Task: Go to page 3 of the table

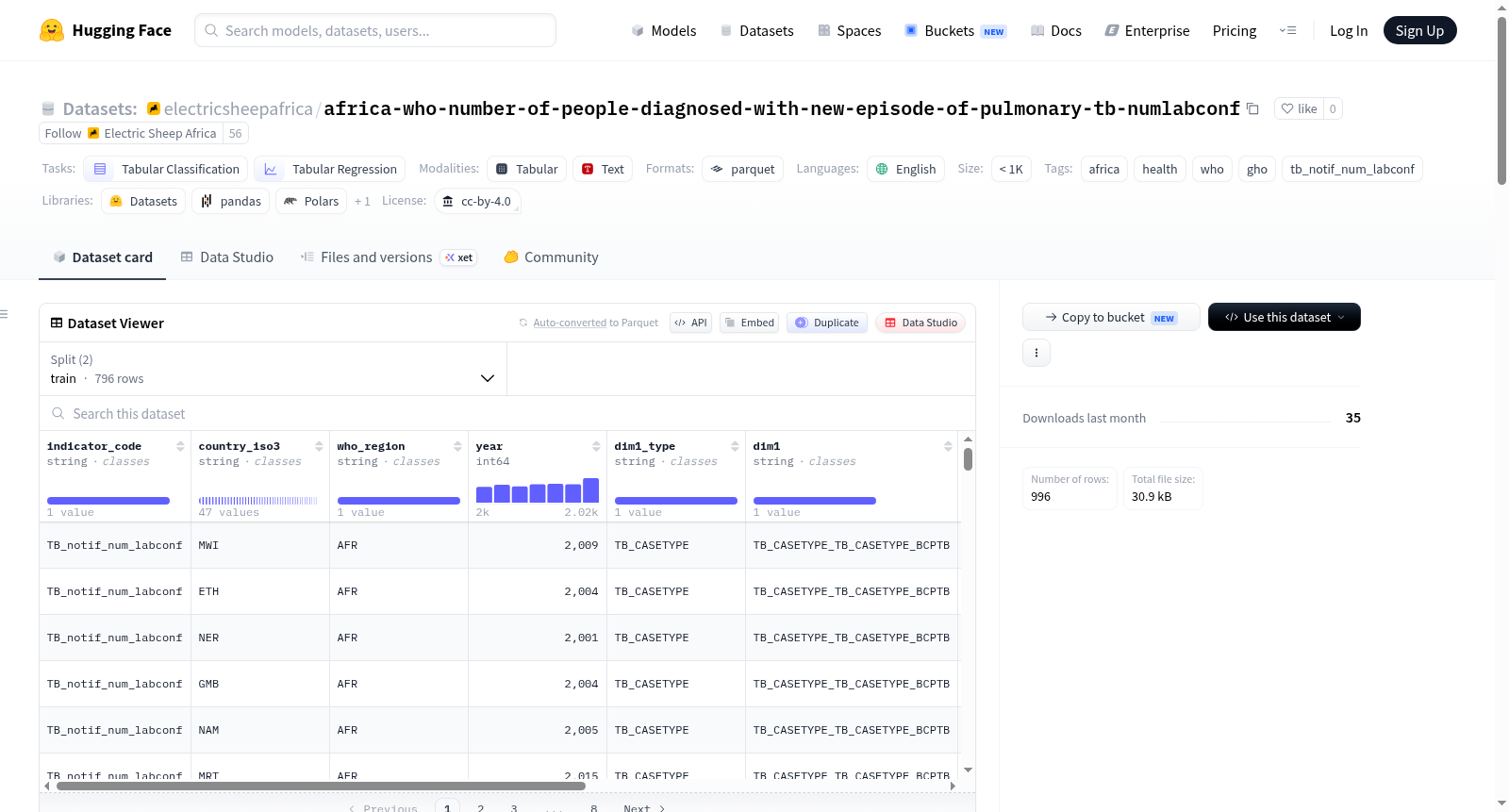Action: pos(514,808)
